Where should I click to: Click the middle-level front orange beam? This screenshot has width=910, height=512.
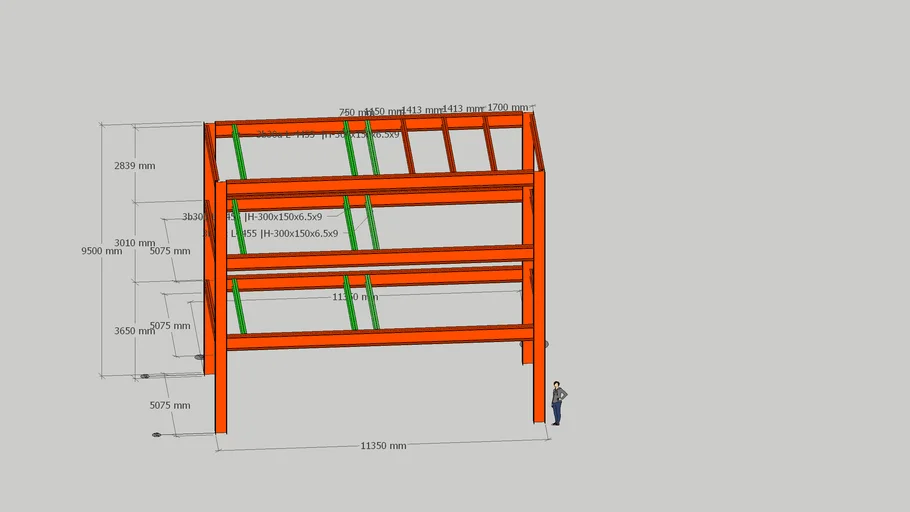[380, 257]
